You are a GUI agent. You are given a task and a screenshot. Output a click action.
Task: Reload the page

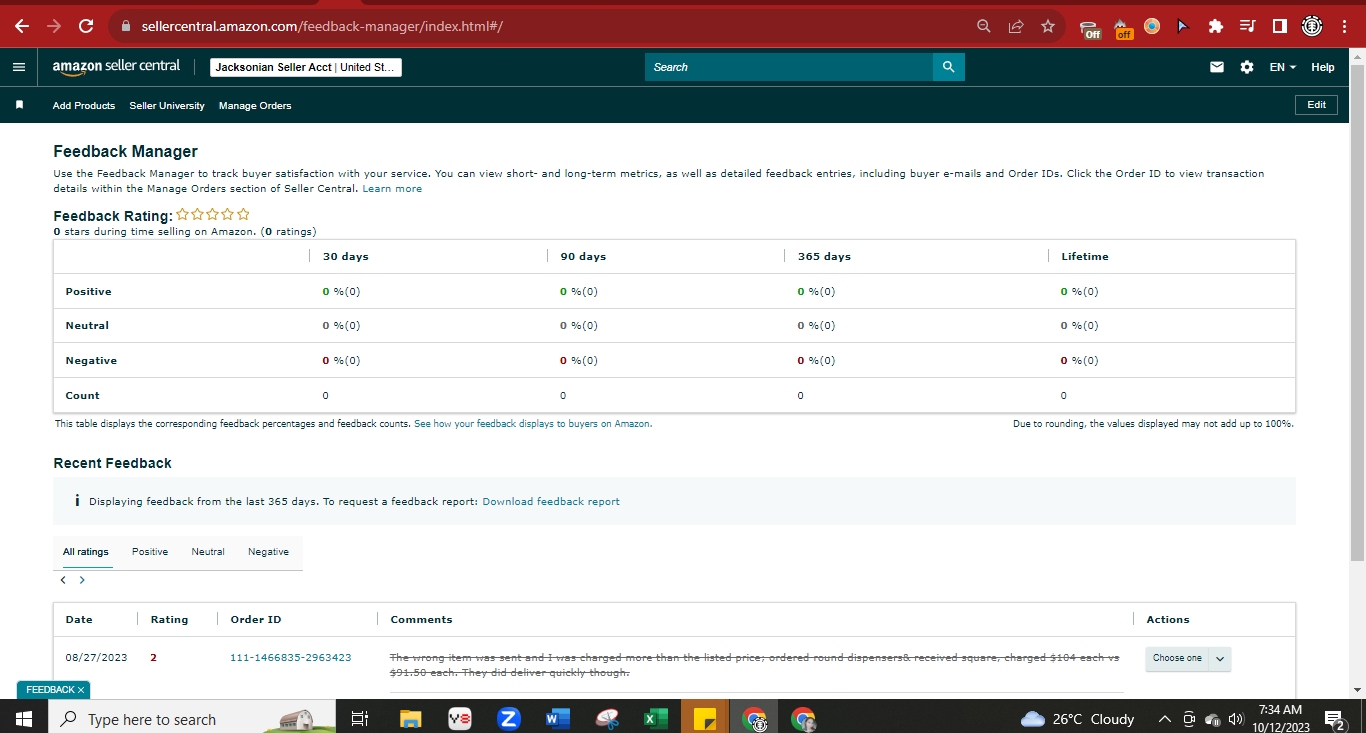point(86,26)
